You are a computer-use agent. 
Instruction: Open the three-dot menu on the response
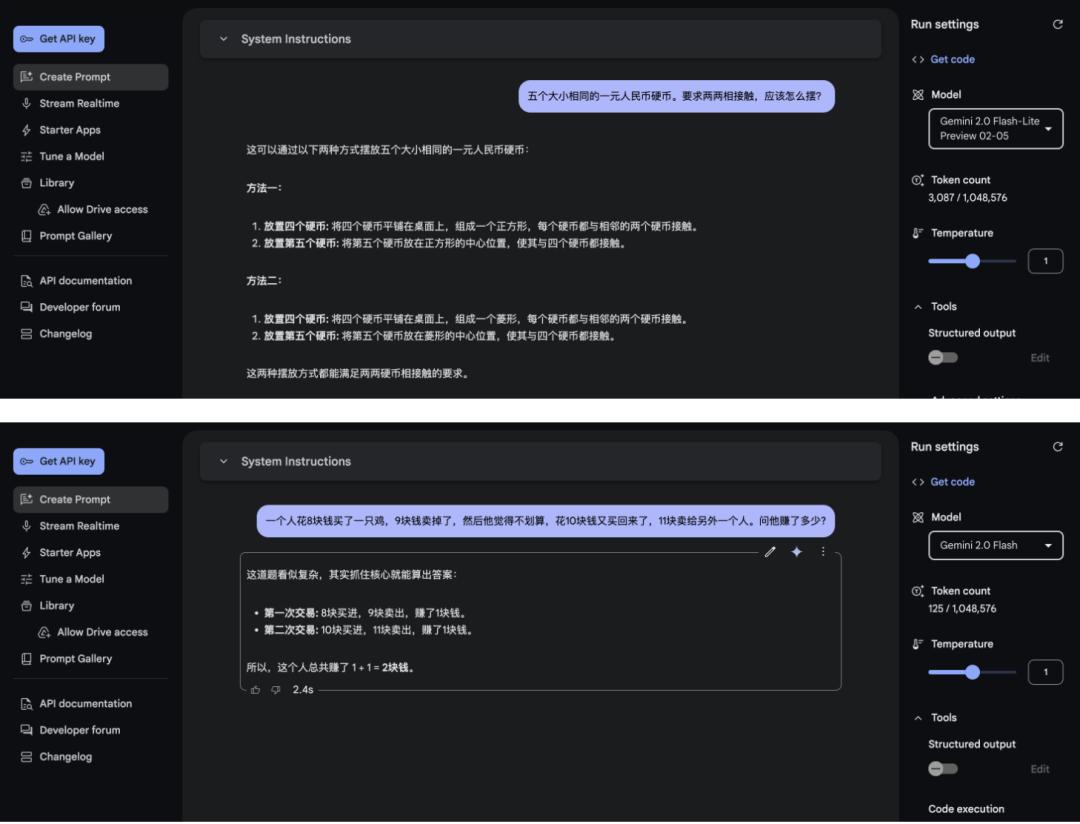[822, 551]
